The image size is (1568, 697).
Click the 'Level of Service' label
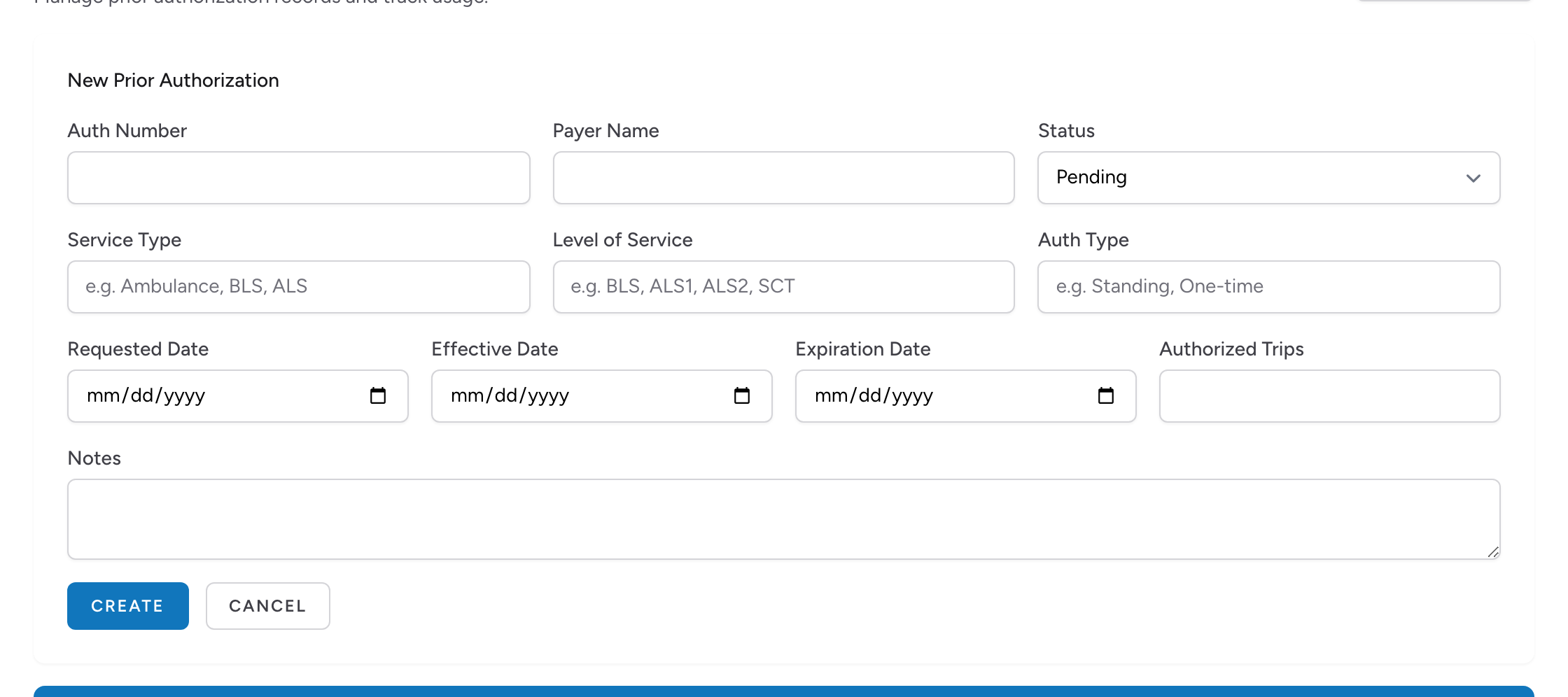[623, 240]
